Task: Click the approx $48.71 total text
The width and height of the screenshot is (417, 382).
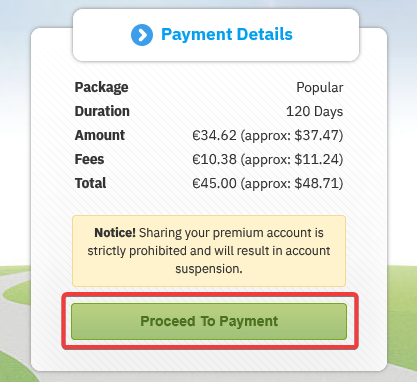Action: [x=292, y=183]
